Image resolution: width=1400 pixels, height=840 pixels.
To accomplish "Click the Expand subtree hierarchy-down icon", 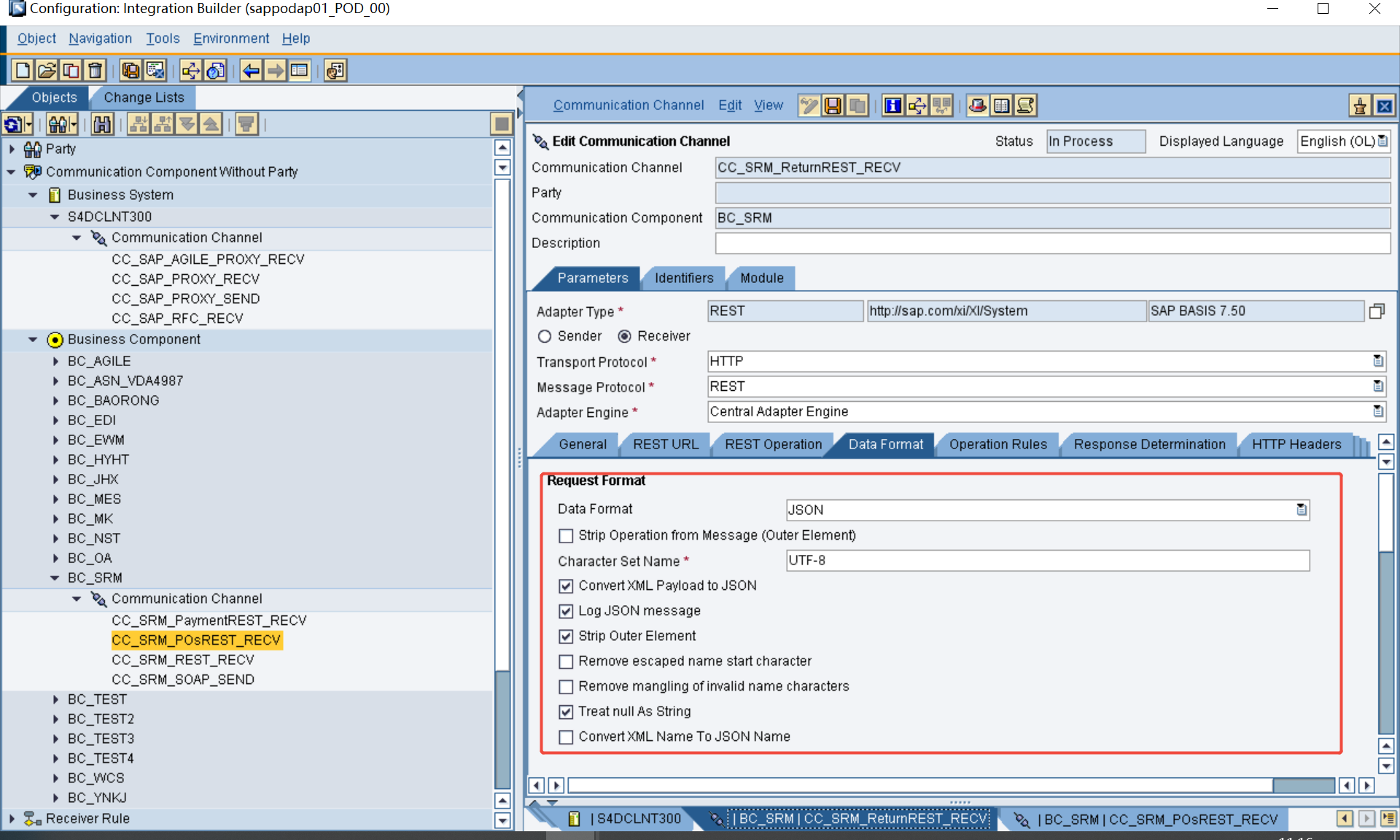I will [x=138, y=125].
